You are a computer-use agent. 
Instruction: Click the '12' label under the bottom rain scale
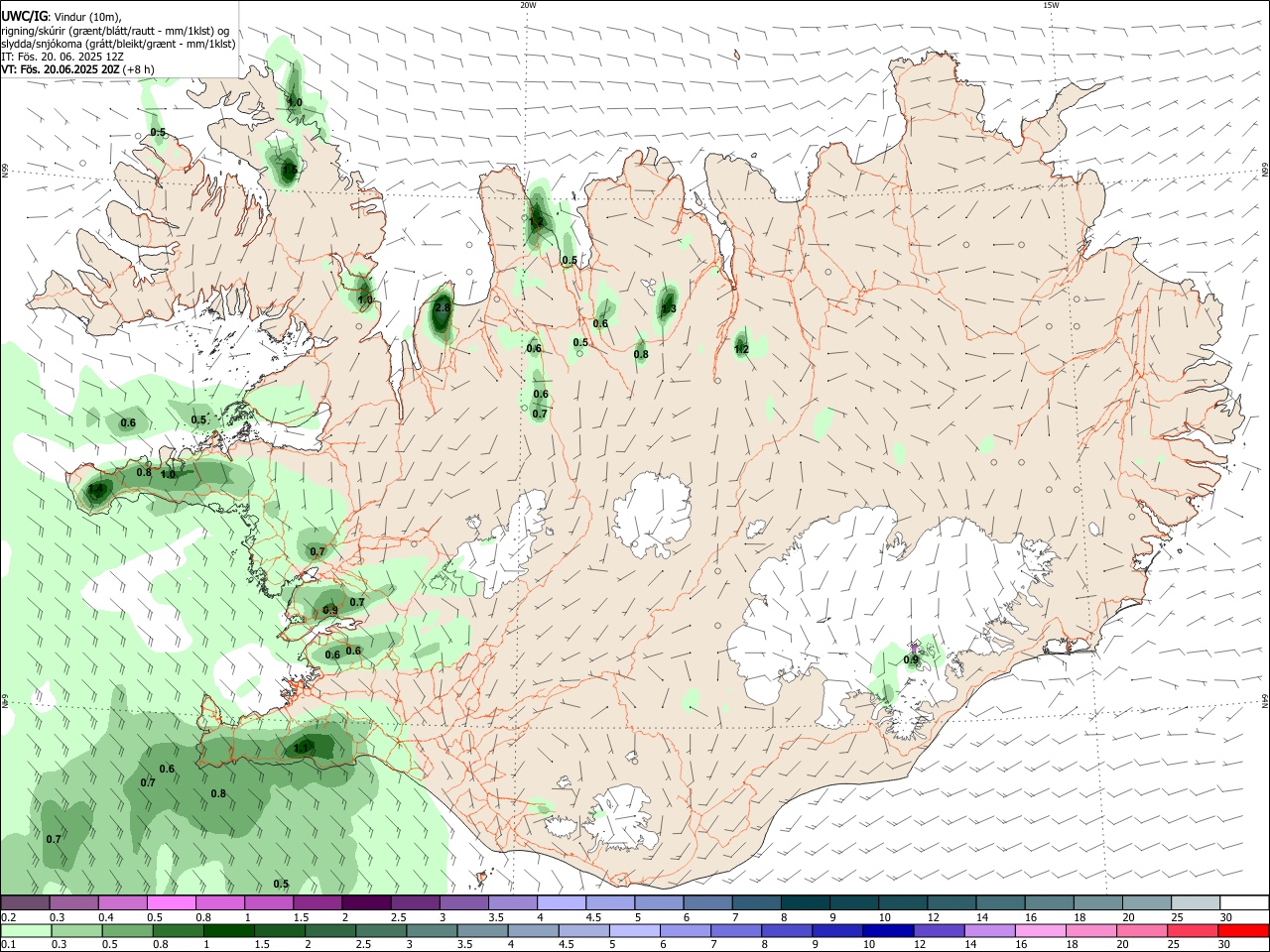[921, 945]
